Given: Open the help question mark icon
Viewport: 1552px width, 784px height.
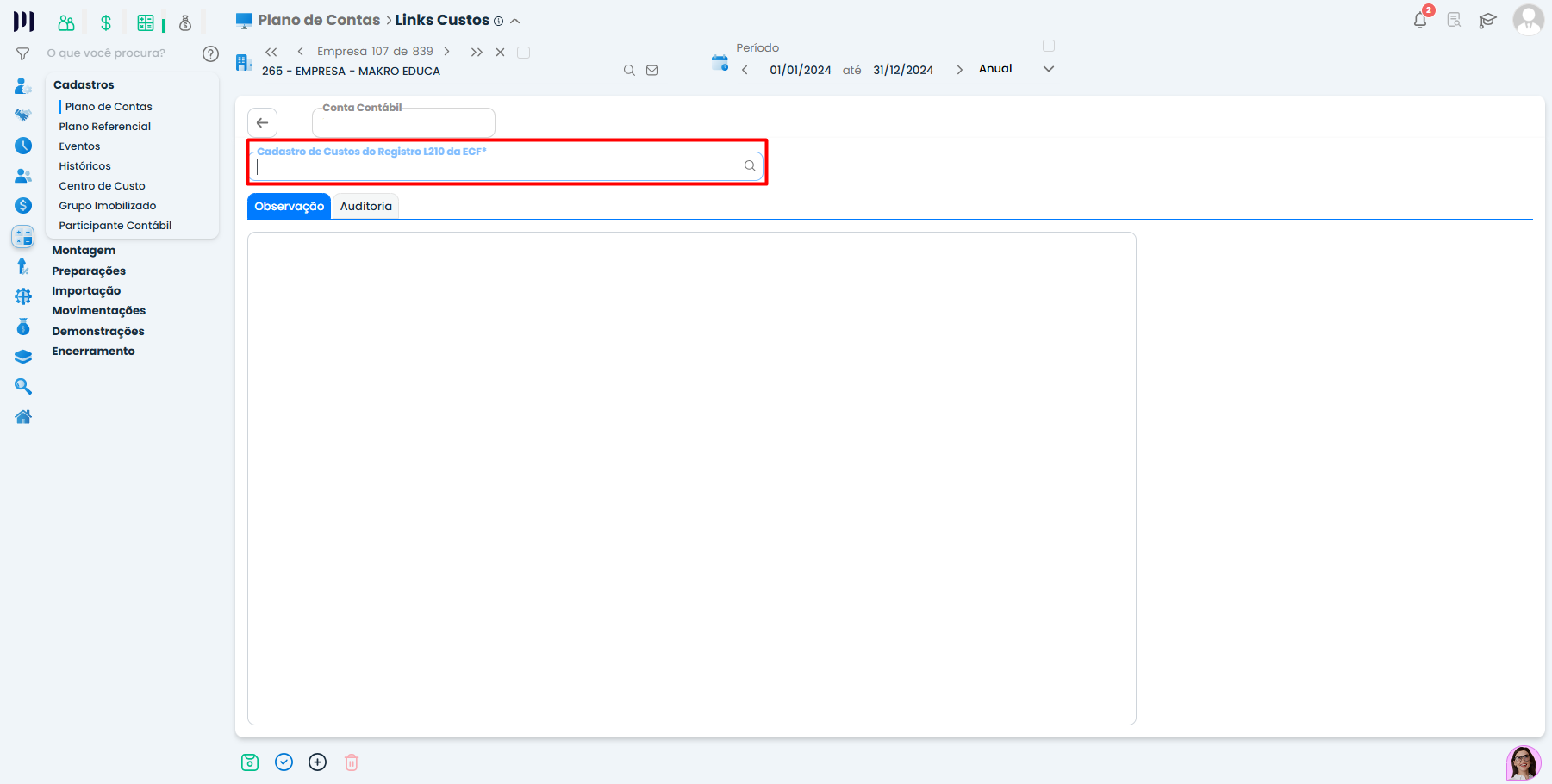Looking at the screenshot, I should tap(210, 53).
